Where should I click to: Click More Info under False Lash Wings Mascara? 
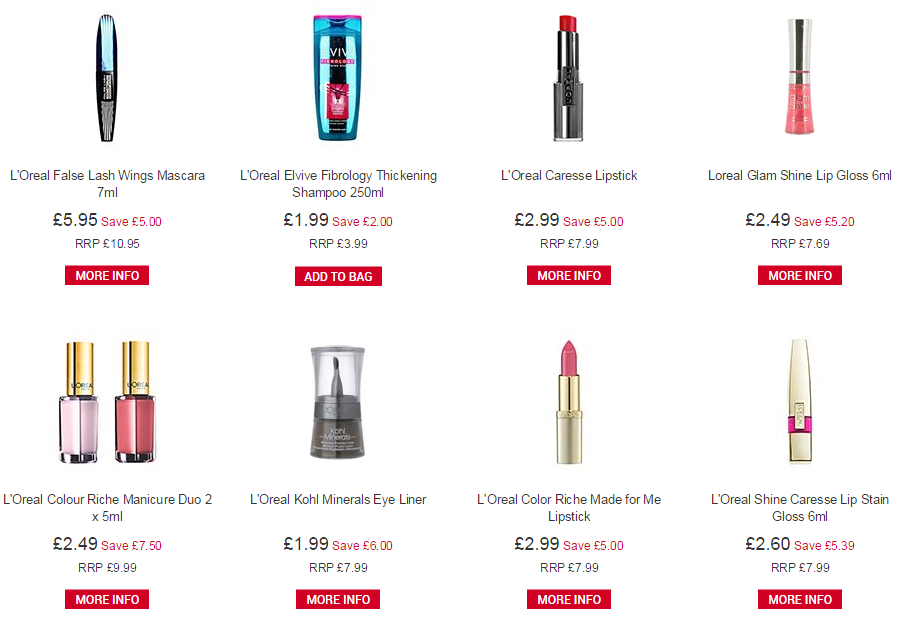(x=107, y=275)
